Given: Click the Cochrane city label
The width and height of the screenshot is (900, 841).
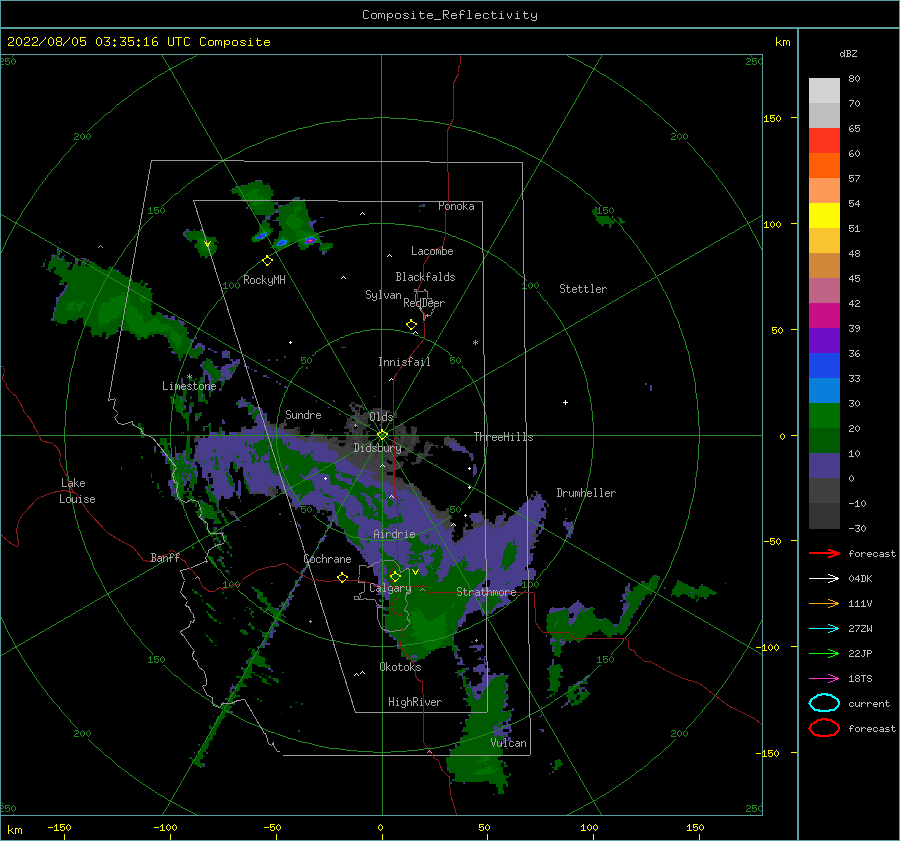Looking at the screenshot, I should pos(327,559).
